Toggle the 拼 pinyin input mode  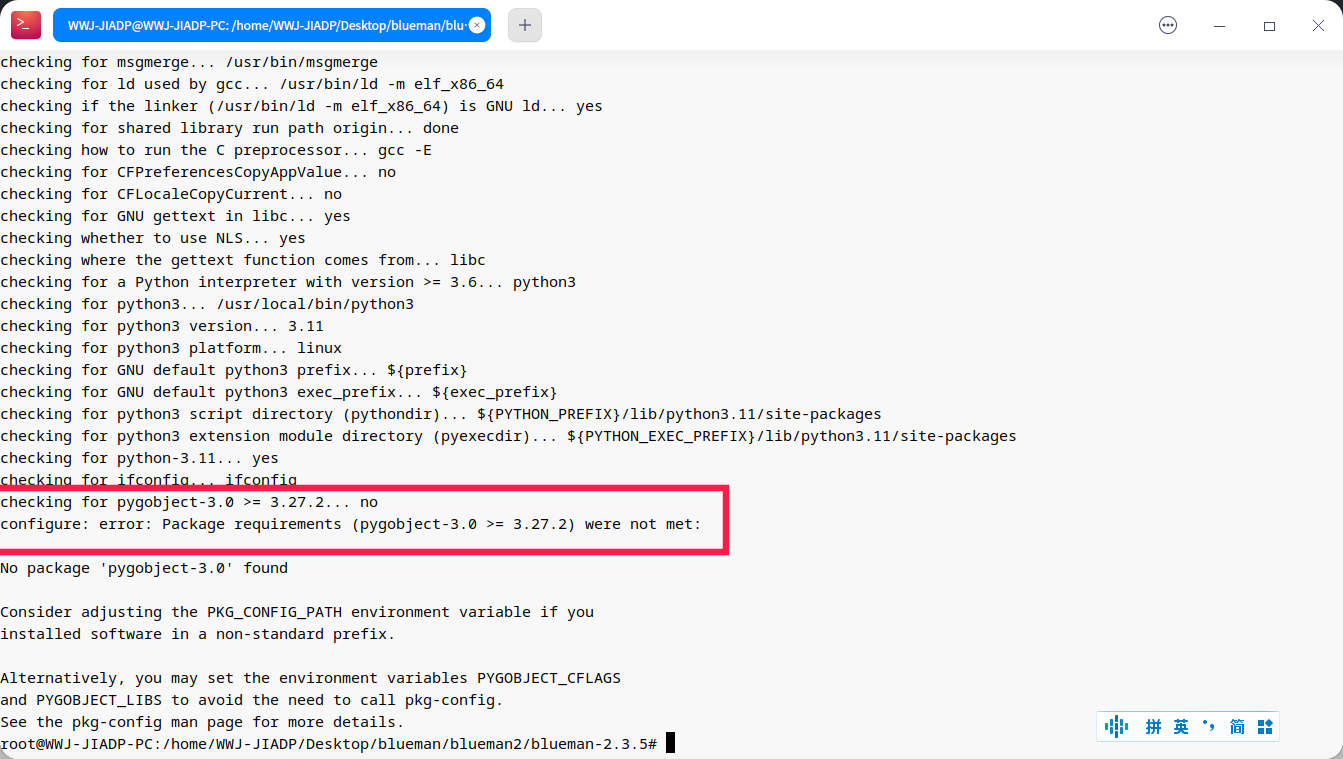click(1153, 727)
